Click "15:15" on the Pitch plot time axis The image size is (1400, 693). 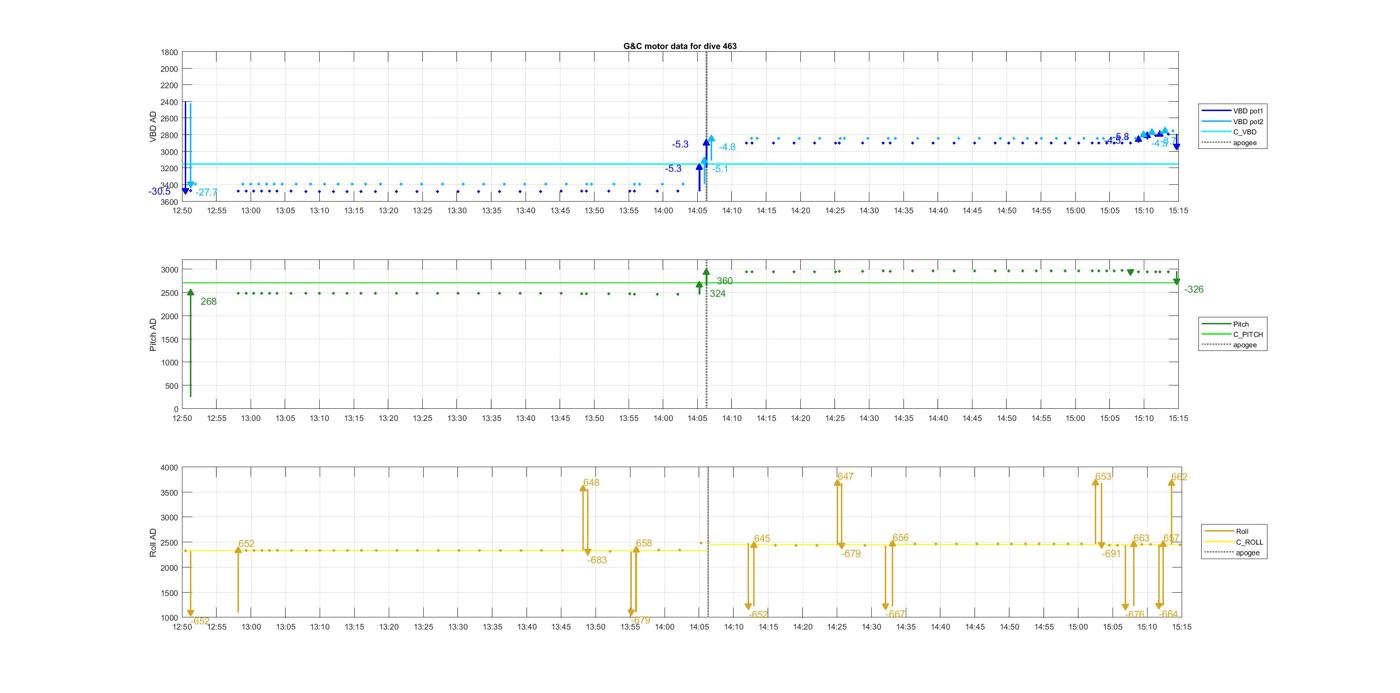click(x=1179, y=419)
